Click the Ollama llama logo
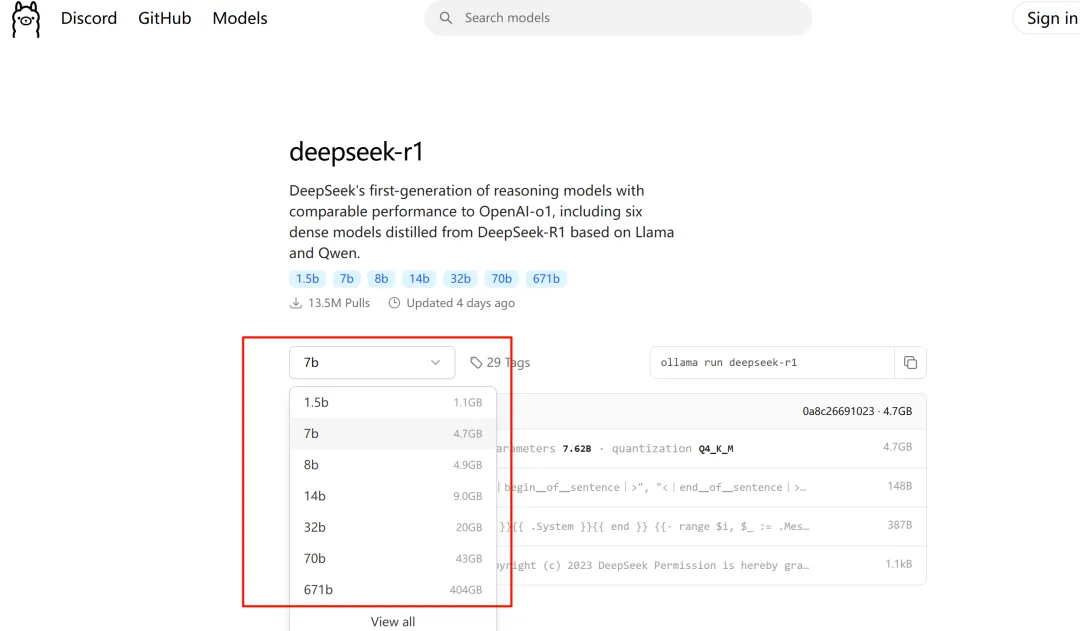 [x=26, y=19]
